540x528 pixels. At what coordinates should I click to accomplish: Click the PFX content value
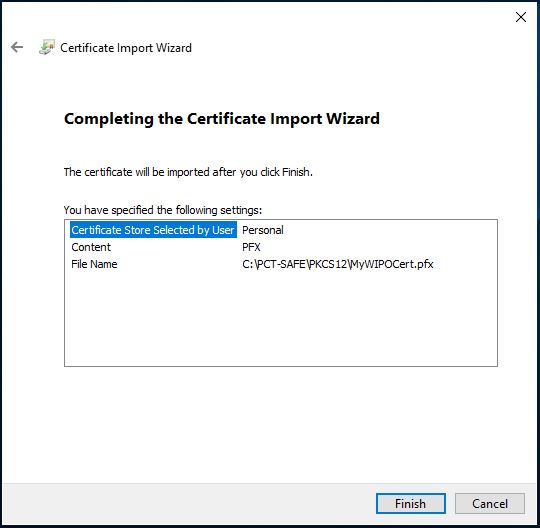click(251, 247)
